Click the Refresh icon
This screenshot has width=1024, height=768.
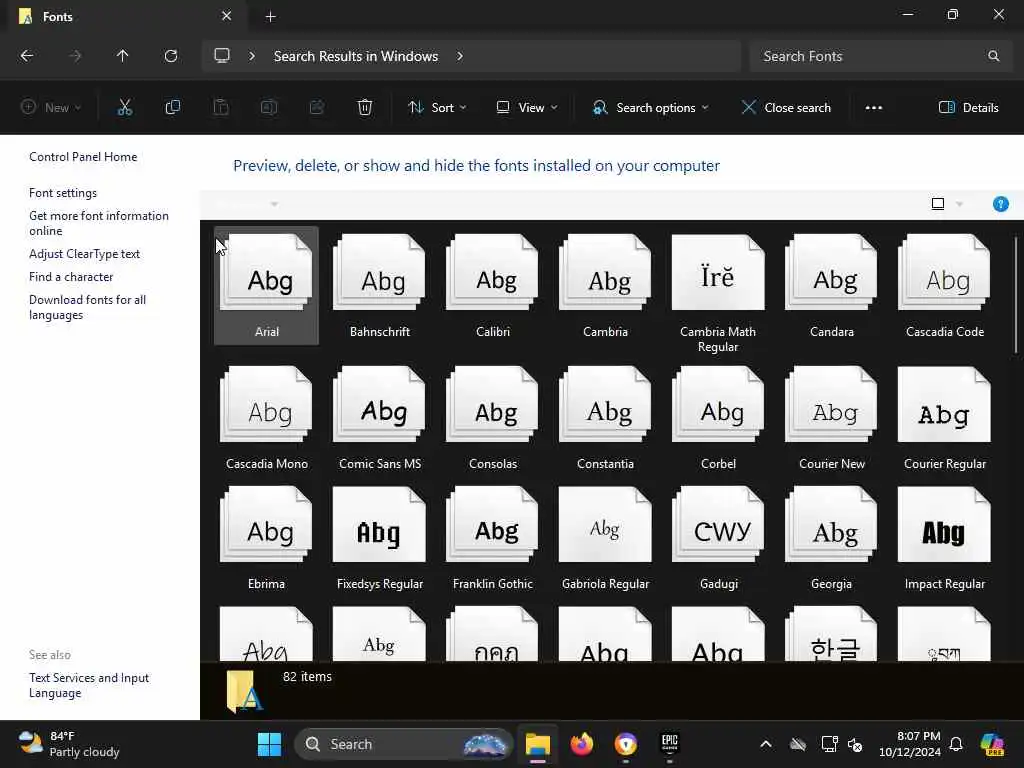coord(171,56)
